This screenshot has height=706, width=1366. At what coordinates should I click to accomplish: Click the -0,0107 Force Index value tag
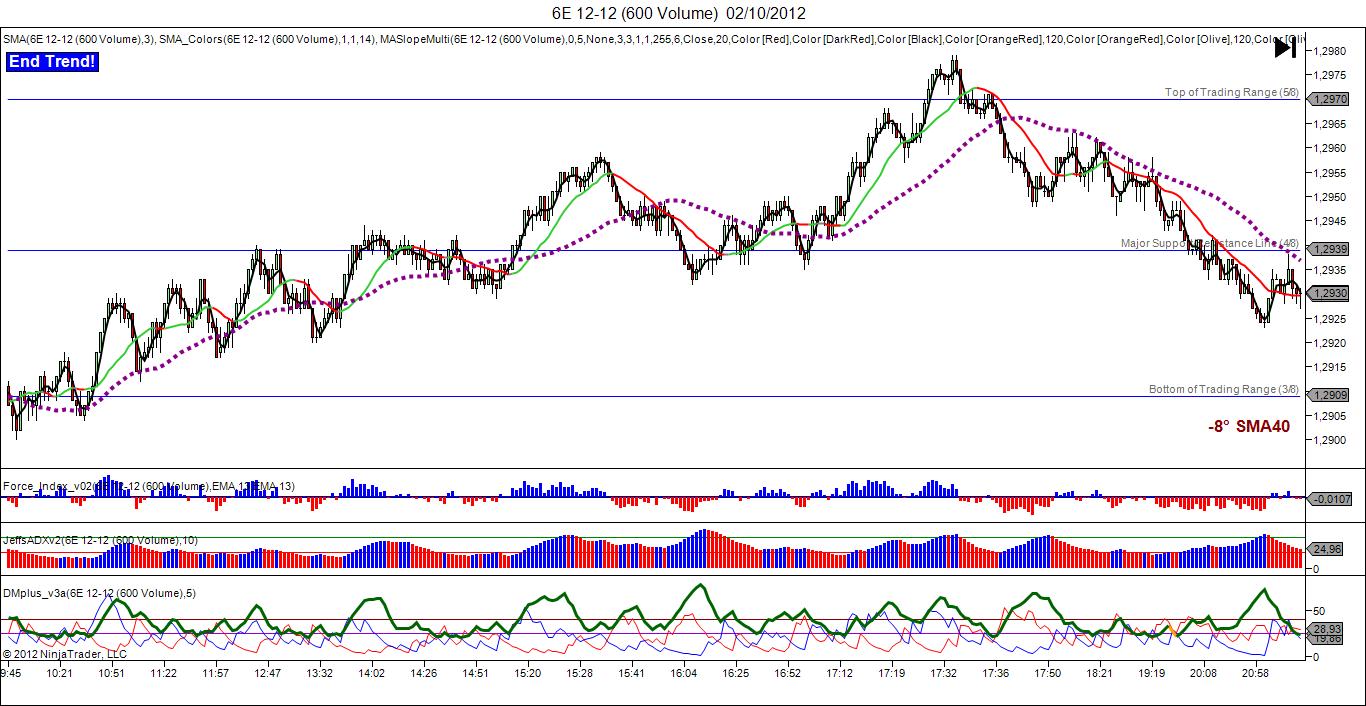1329,497
